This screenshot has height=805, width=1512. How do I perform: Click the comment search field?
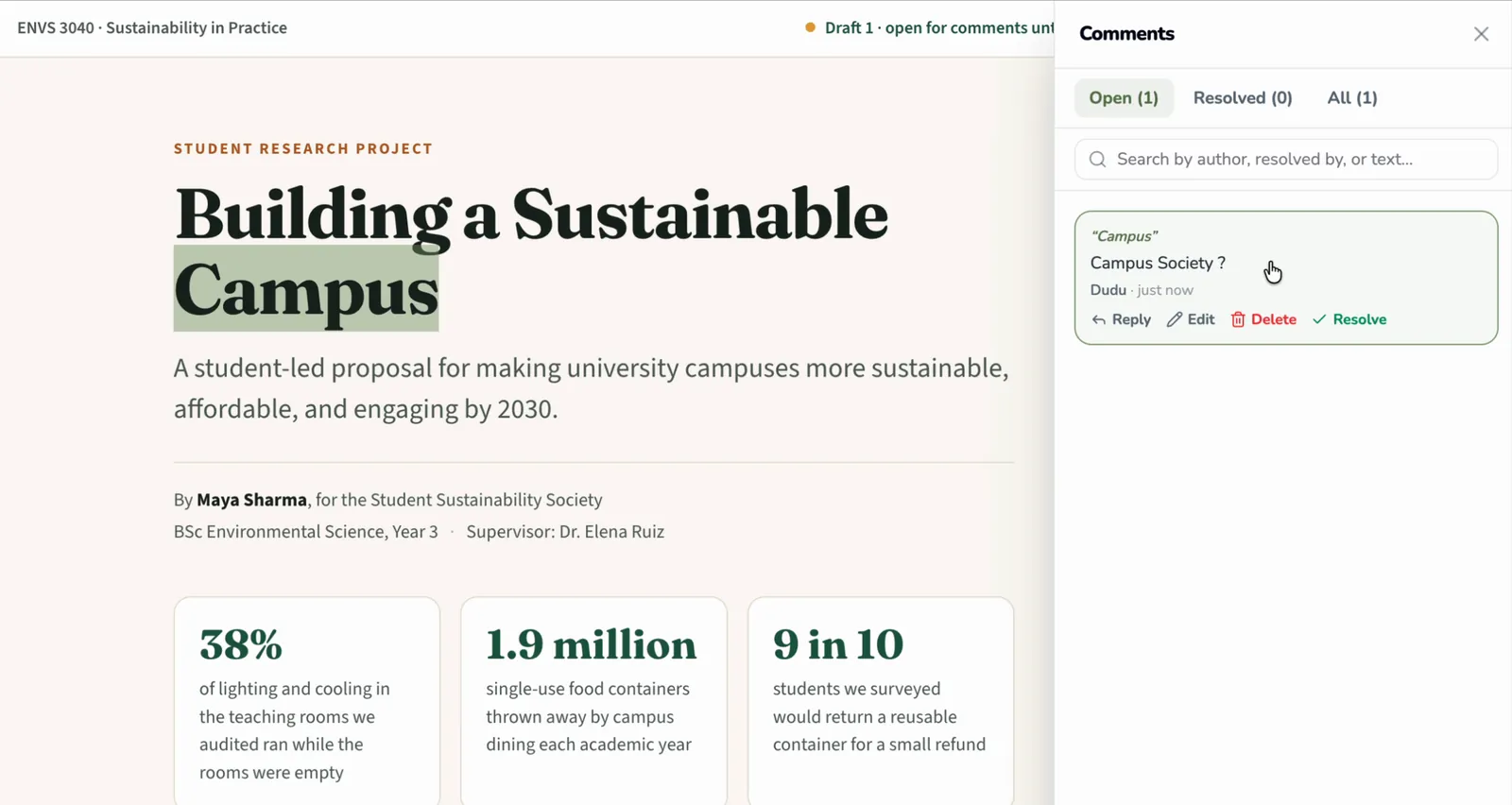point(1286,160)
